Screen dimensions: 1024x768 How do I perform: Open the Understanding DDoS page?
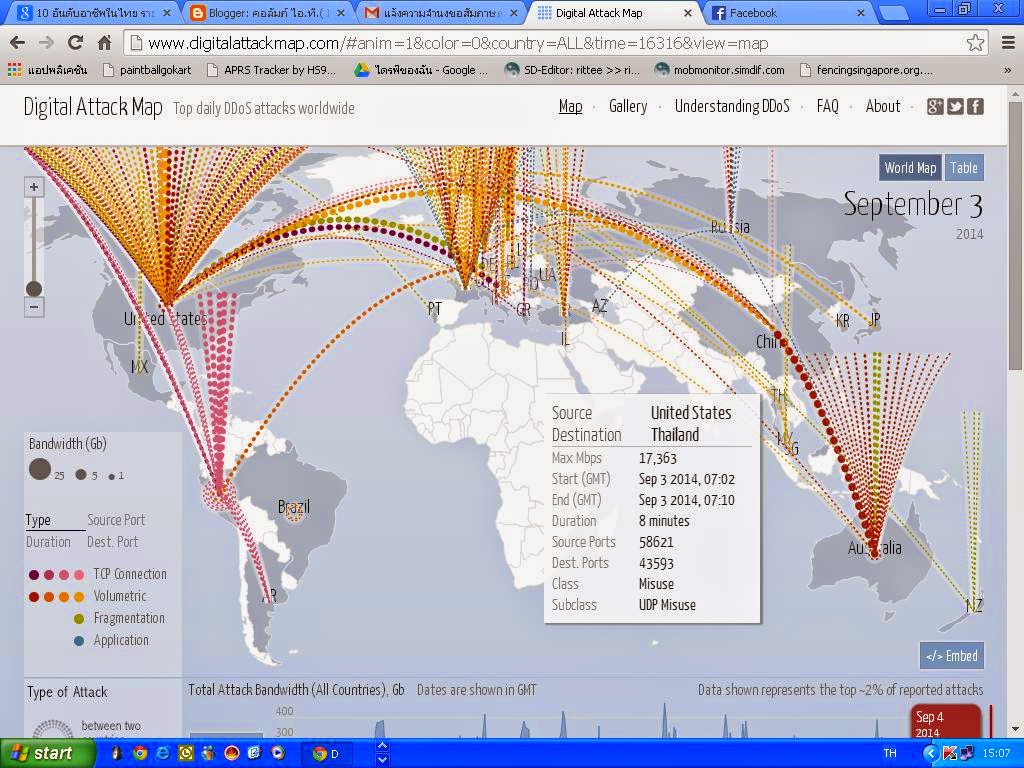pyautogui.click(x=732, y=106)
